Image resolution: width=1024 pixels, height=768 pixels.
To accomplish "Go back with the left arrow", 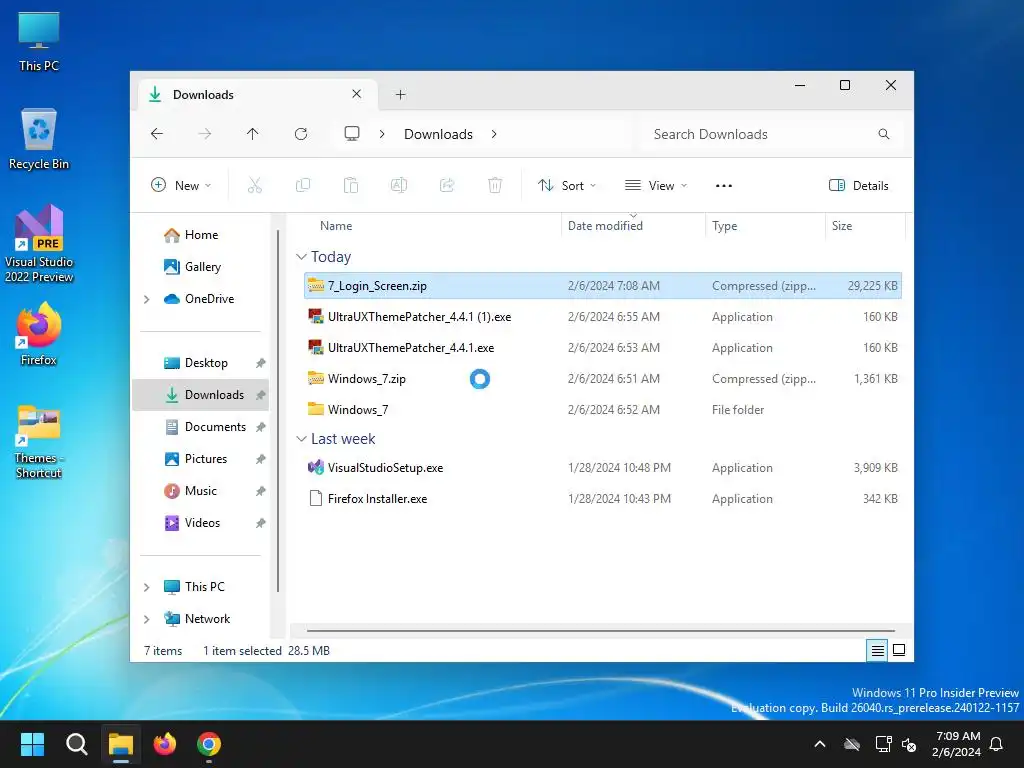I will pos(157,134).
